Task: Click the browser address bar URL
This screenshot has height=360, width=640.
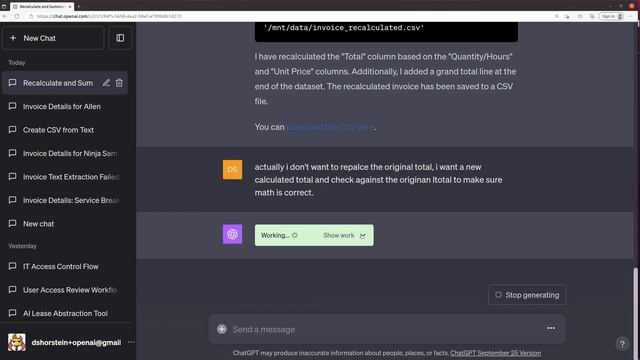Action: point(109,16)
